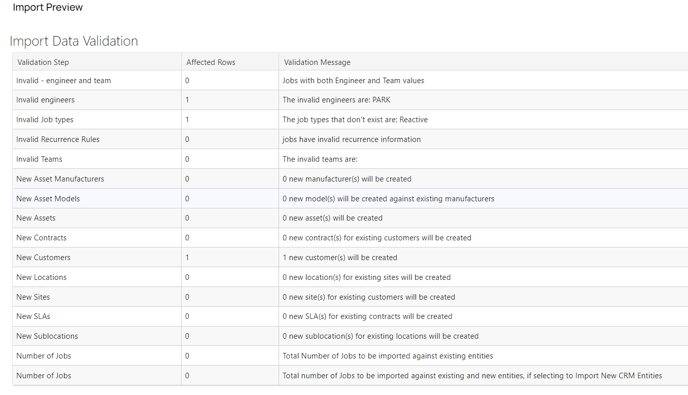This screenshot has height=395, width=688.
Task: Open the Invalid Job types row
Action: 350,119
